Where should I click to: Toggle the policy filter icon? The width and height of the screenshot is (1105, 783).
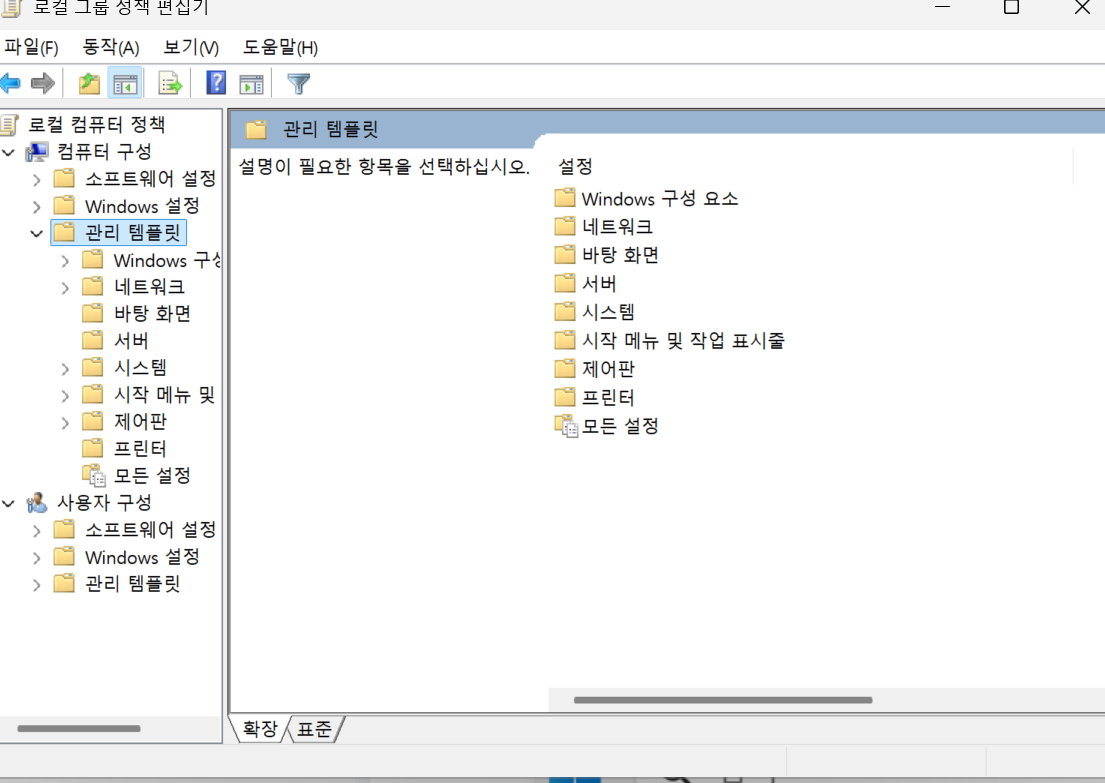(297, 82)
